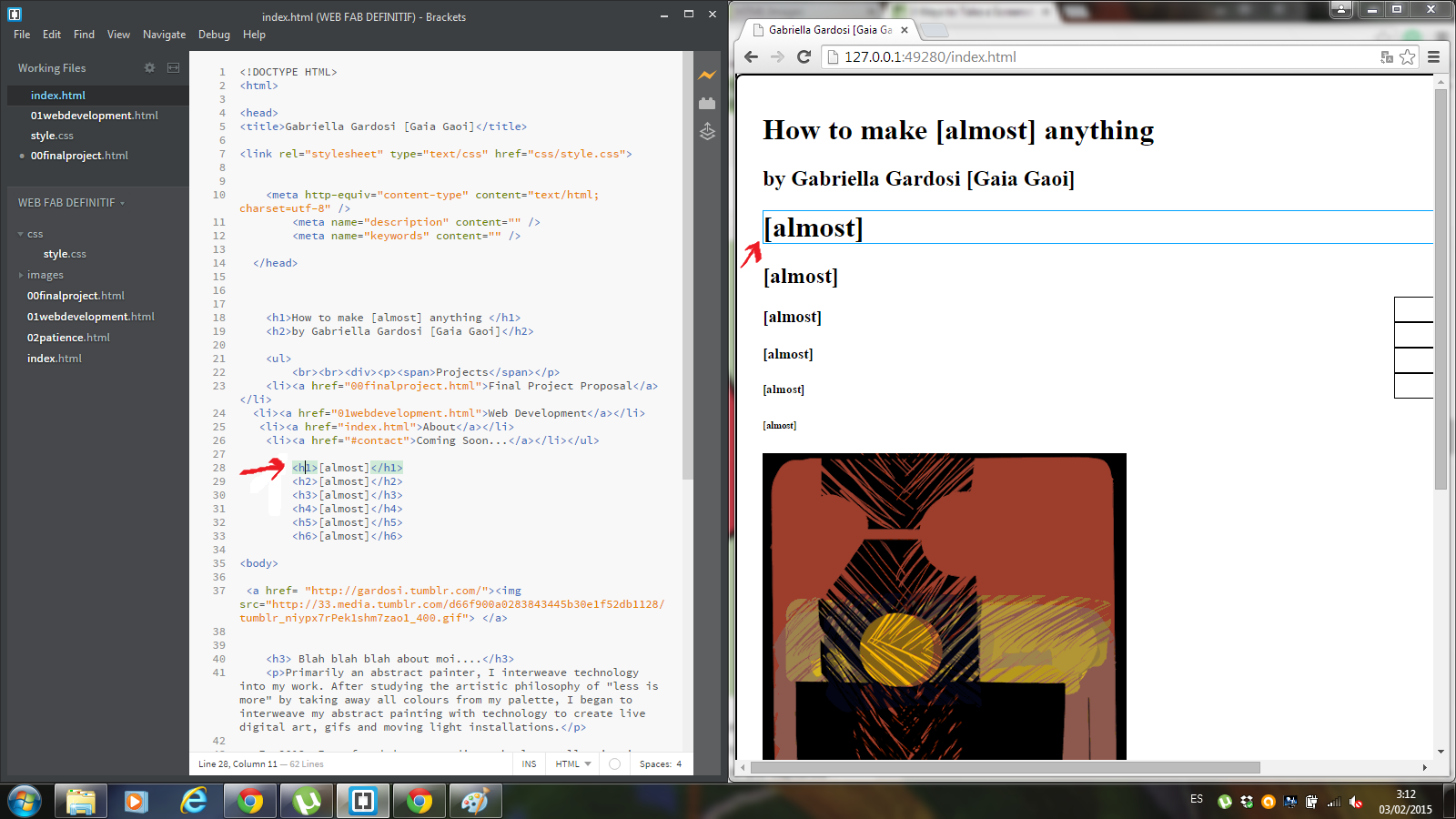1456x819 pixels.
Task: Open the Navigate menu
Action: 164,35
